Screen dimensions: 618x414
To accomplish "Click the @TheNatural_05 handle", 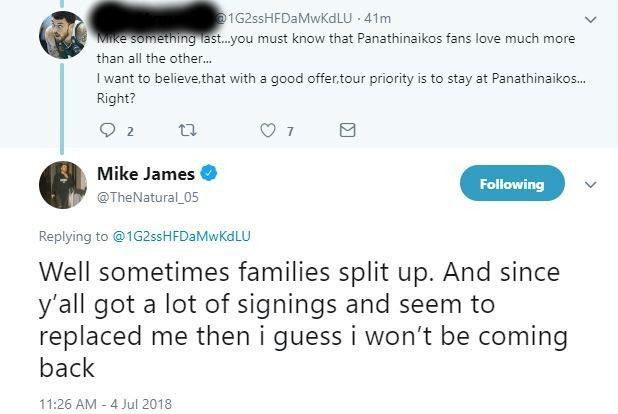I will [148, 197].
